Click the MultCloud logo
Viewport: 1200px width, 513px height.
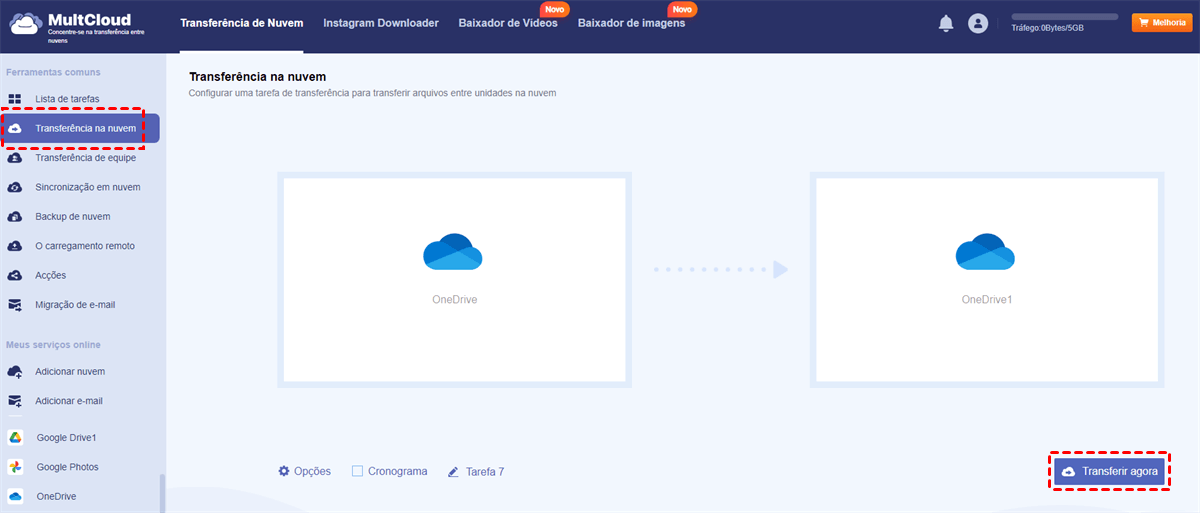(75, 24)
